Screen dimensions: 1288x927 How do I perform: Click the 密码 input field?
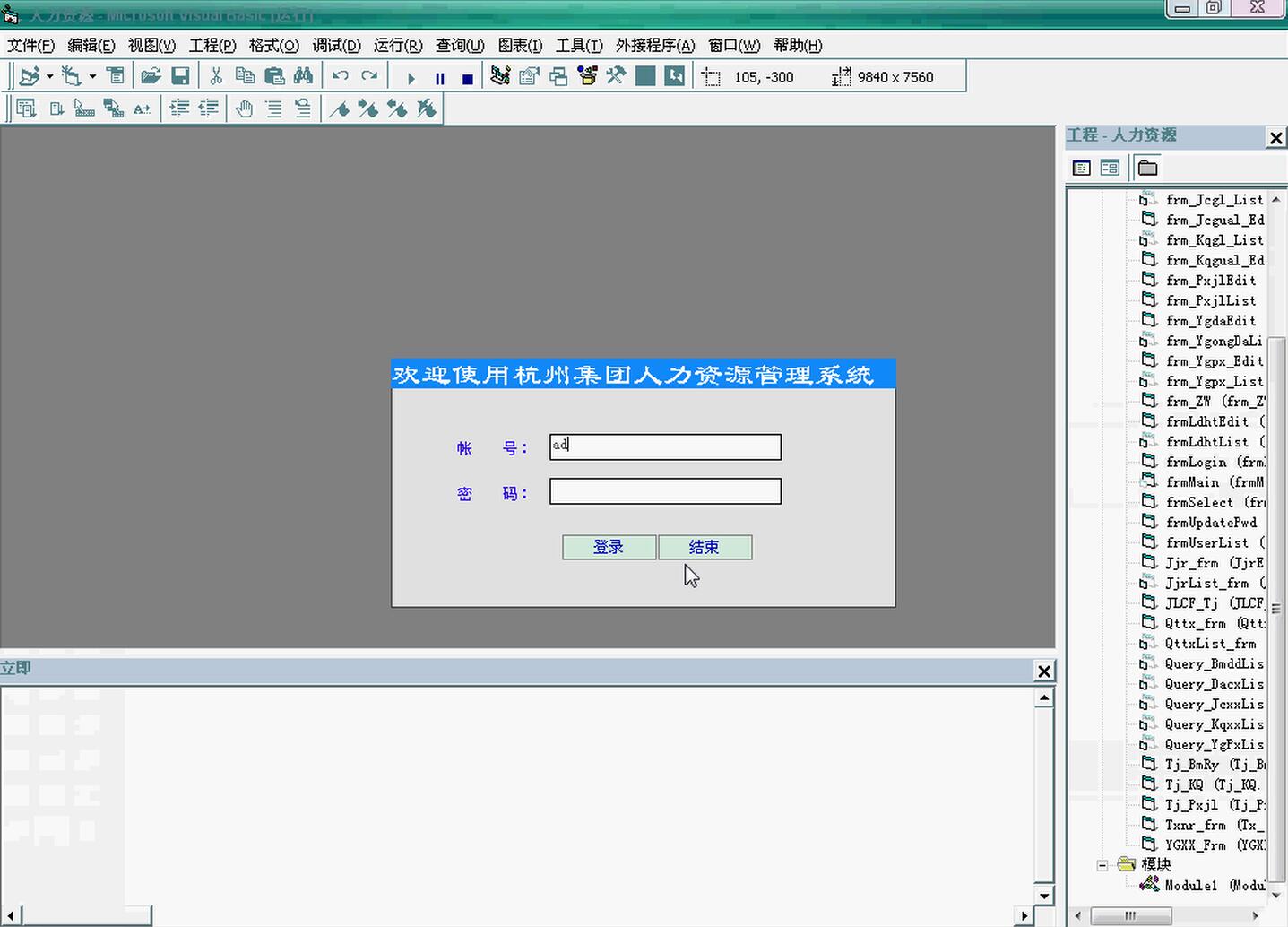tap(665, 491)
